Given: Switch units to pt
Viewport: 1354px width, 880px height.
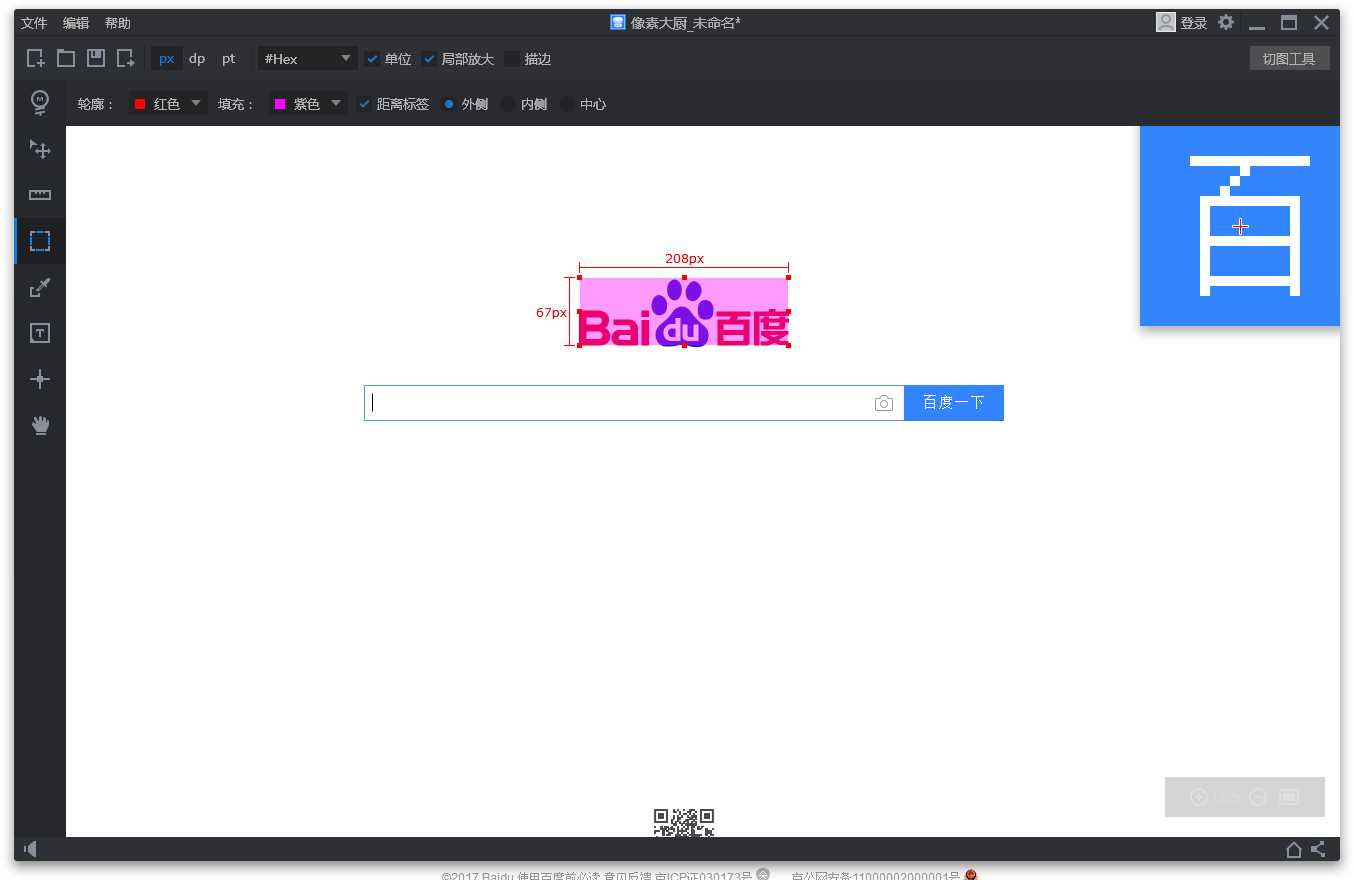Looking at the screenshot, I should [x=229, y=59].
